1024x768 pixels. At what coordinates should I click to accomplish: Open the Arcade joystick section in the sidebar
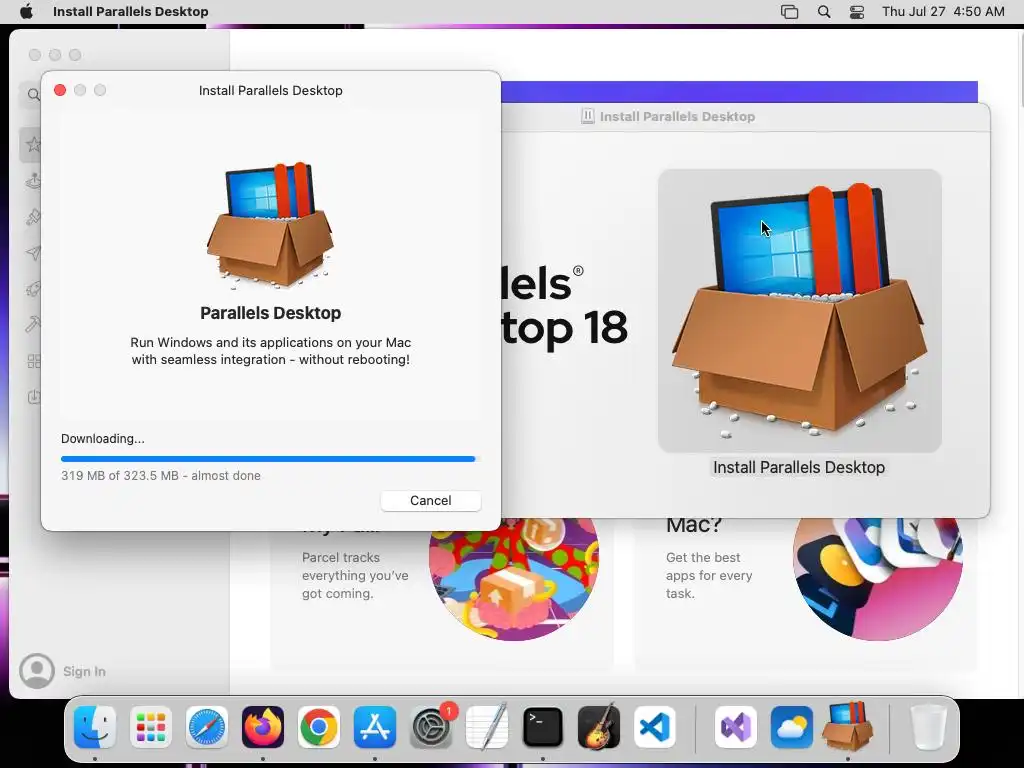(x=33, y=180)
